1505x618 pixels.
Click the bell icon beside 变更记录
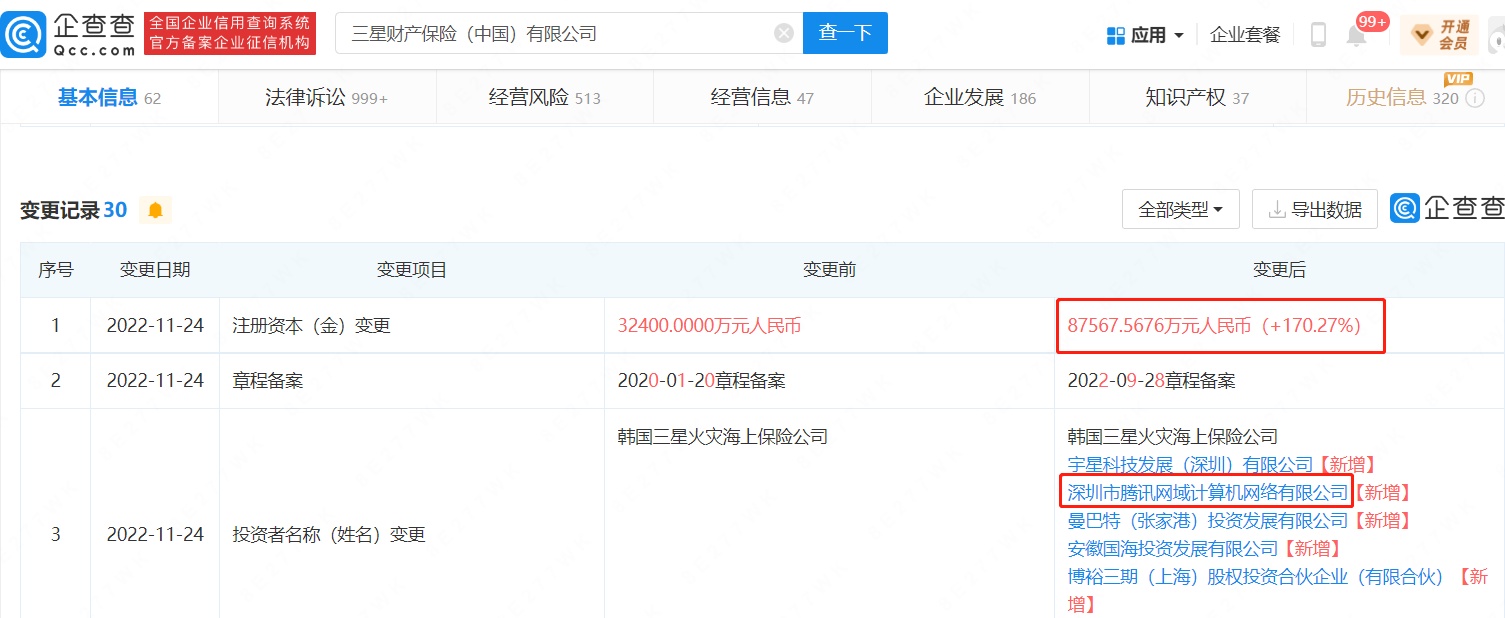155,210
